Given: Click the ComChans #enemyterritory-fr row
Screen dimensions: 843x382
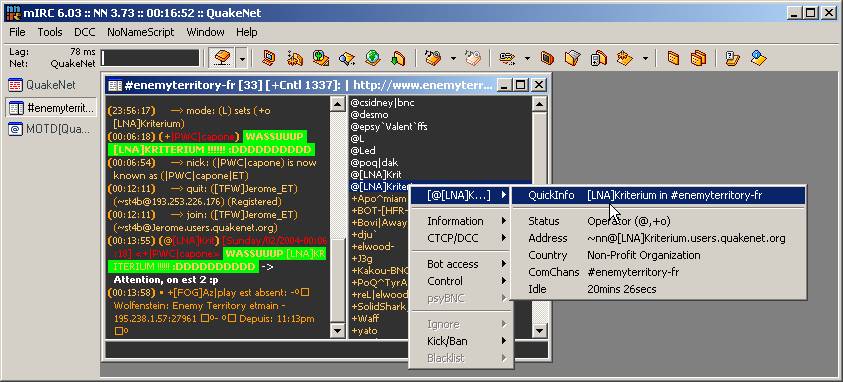Looking at the screenshot, I should pyautogui.click(x=658, y=272).
